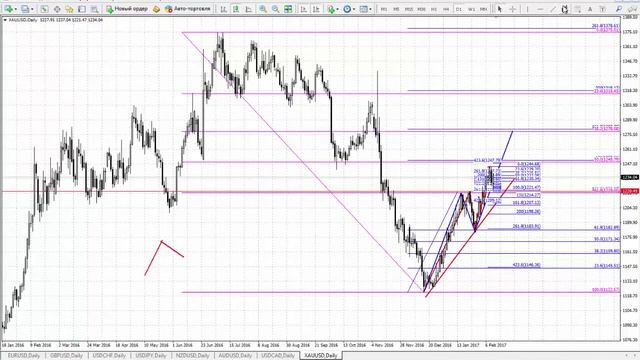Toggle chart auto scroll

[x=304, y=9]
